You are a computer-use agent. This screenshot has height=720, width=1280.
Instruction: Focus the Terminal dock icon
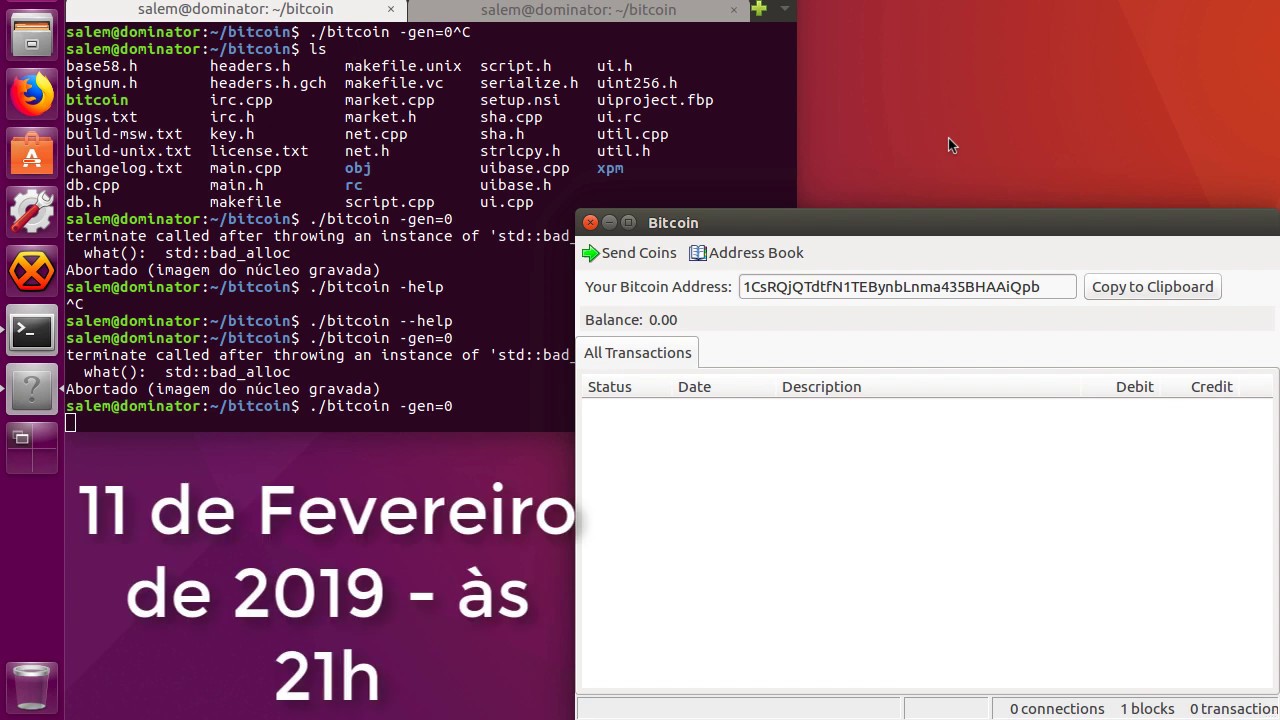(32, 331)
